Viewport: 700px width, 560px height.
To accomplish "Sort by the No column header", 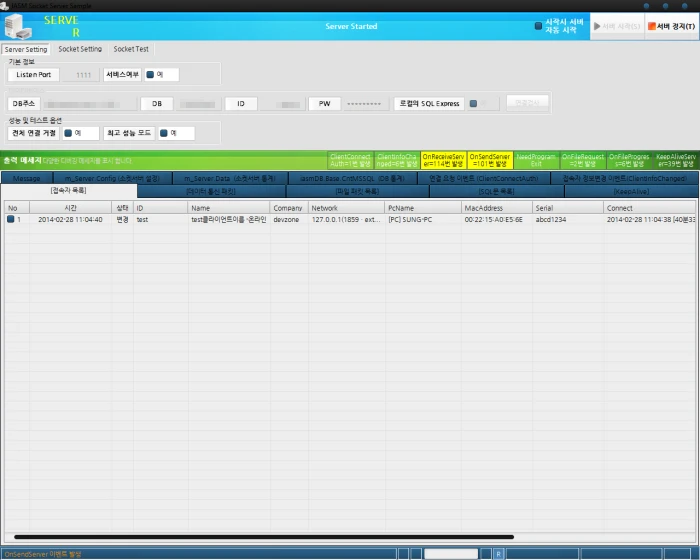I will [x=17, y=208].
